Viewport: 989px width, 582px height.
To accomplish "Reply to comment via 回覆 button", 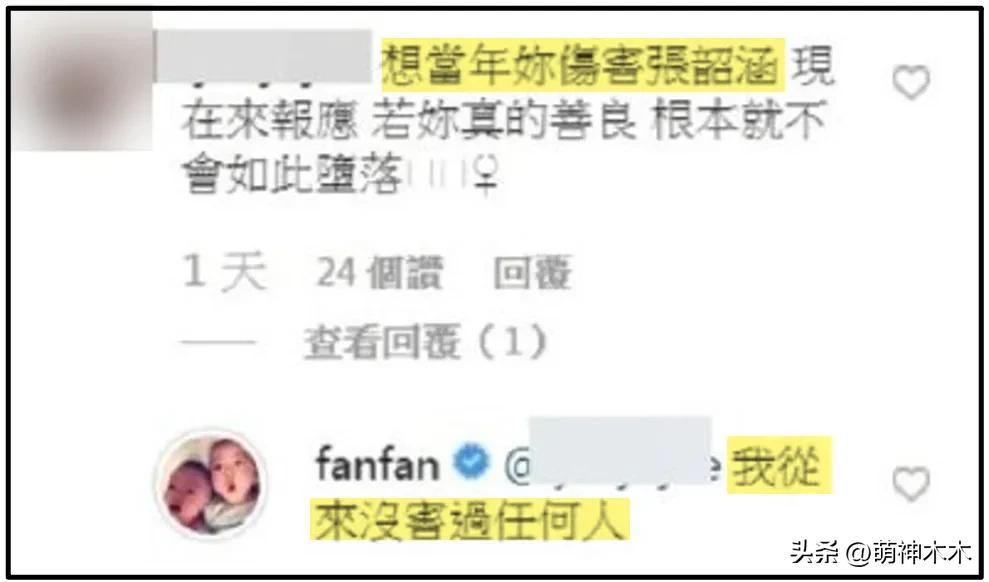I will [x=532, y=272].
